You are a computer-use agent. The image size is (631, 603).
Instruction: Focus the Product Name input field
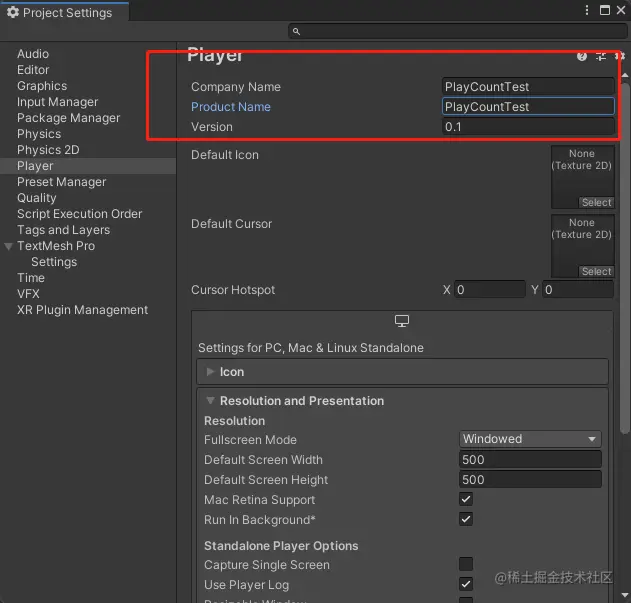(x=528, y=107)
